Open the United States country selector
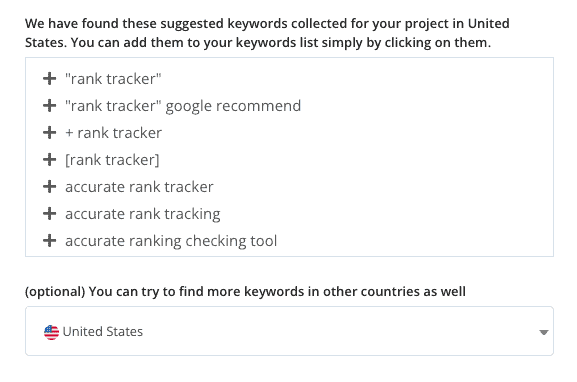The image size is (577, 382). (x=289, y=331)
